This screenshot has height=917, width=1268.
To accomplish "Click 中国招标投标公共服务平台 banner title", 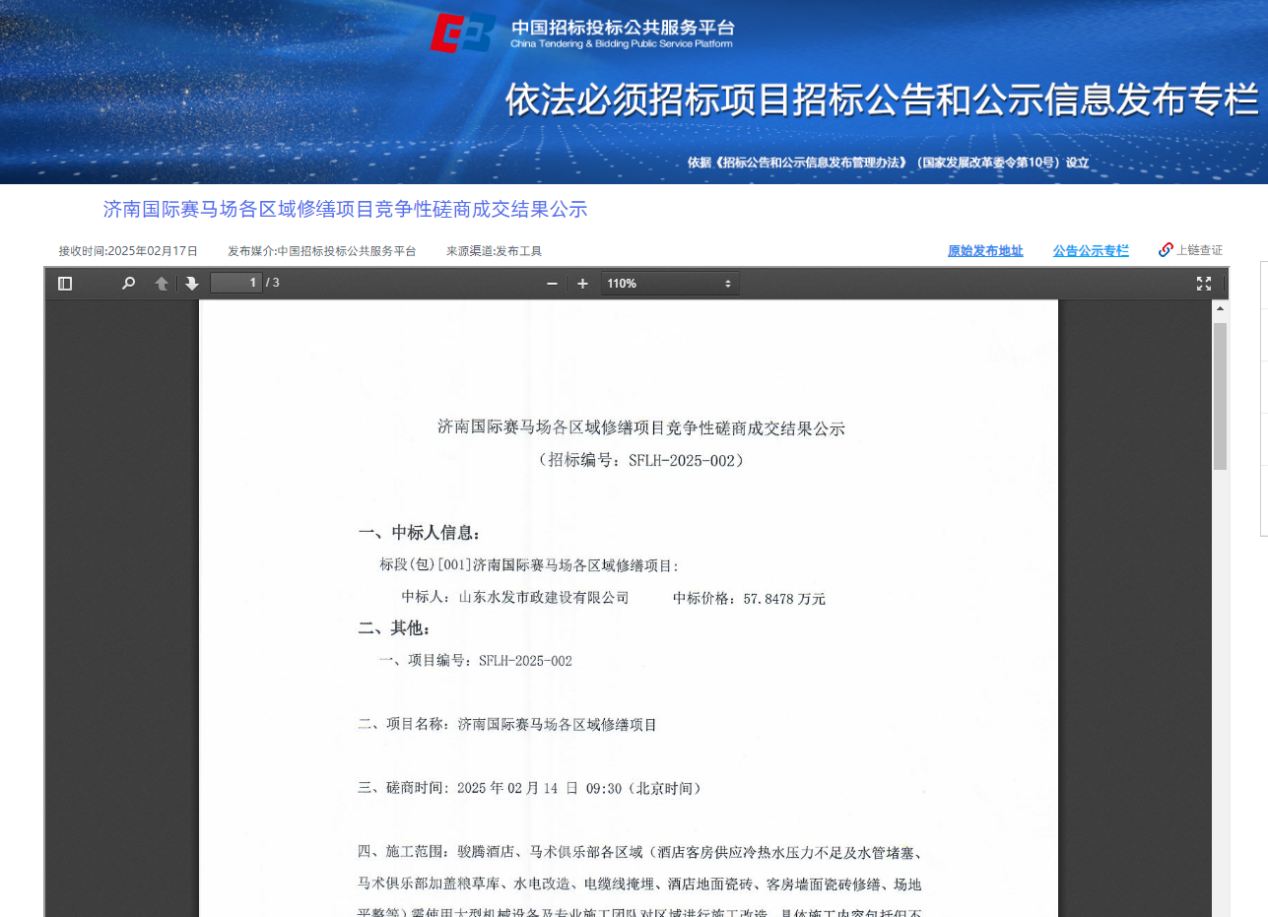I will tap(622, 27).
